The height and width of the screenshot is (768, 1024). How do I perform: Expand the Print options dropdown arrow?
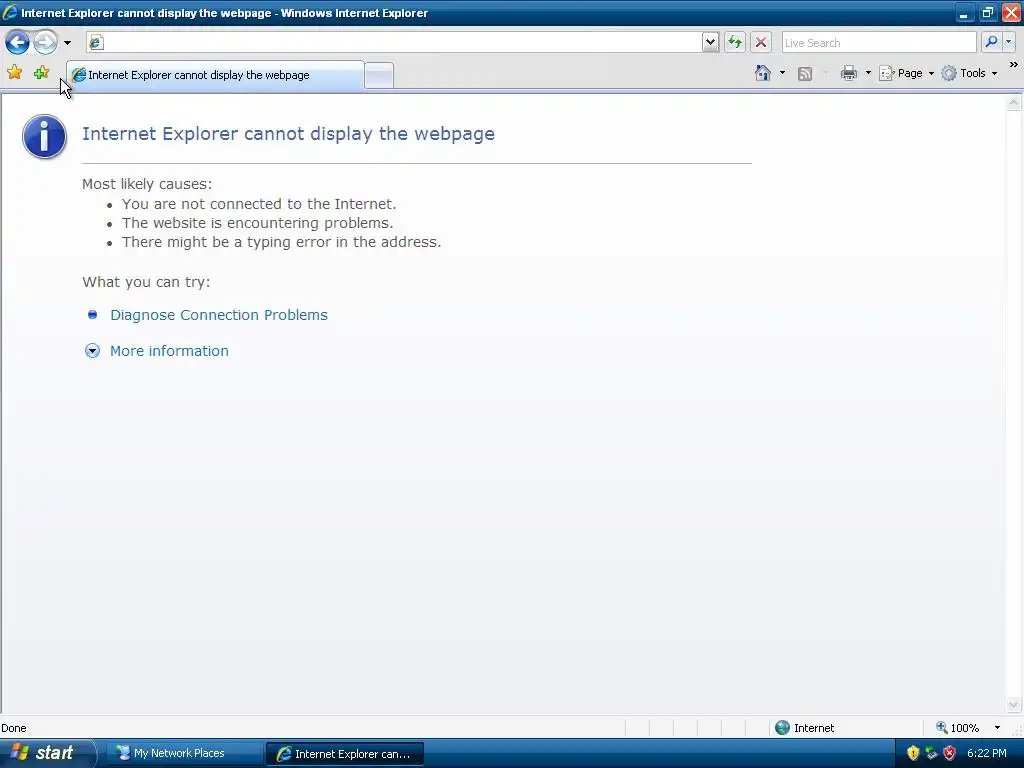[868, 73]
